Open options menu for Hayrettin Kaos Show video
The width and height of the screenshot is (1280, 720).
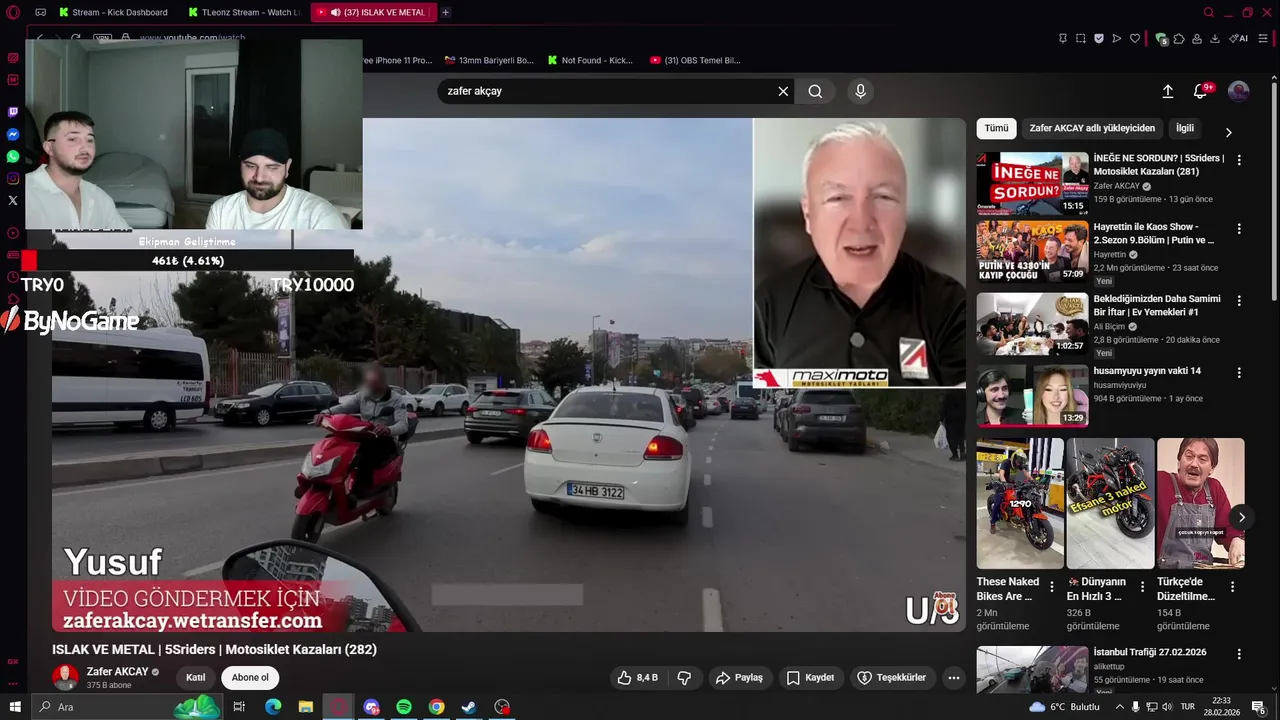[x=1239, y=229]
